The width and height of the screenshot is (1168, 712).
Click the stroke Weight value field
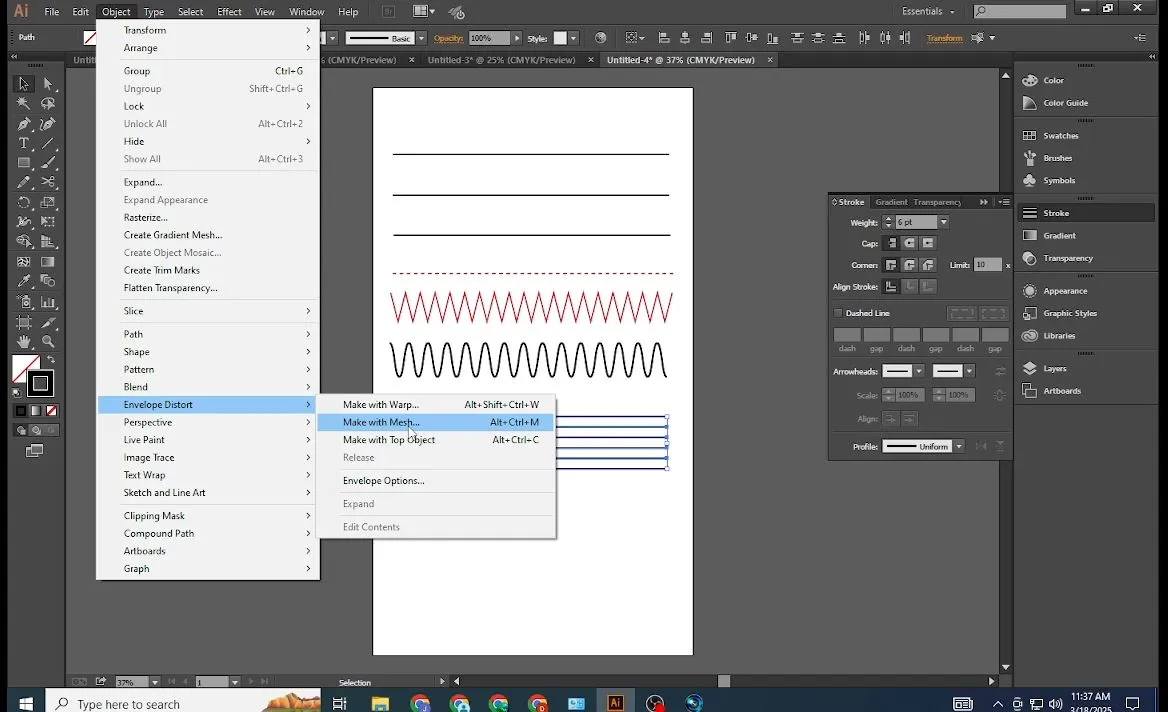pyautogui.click(x=915, y=222)
